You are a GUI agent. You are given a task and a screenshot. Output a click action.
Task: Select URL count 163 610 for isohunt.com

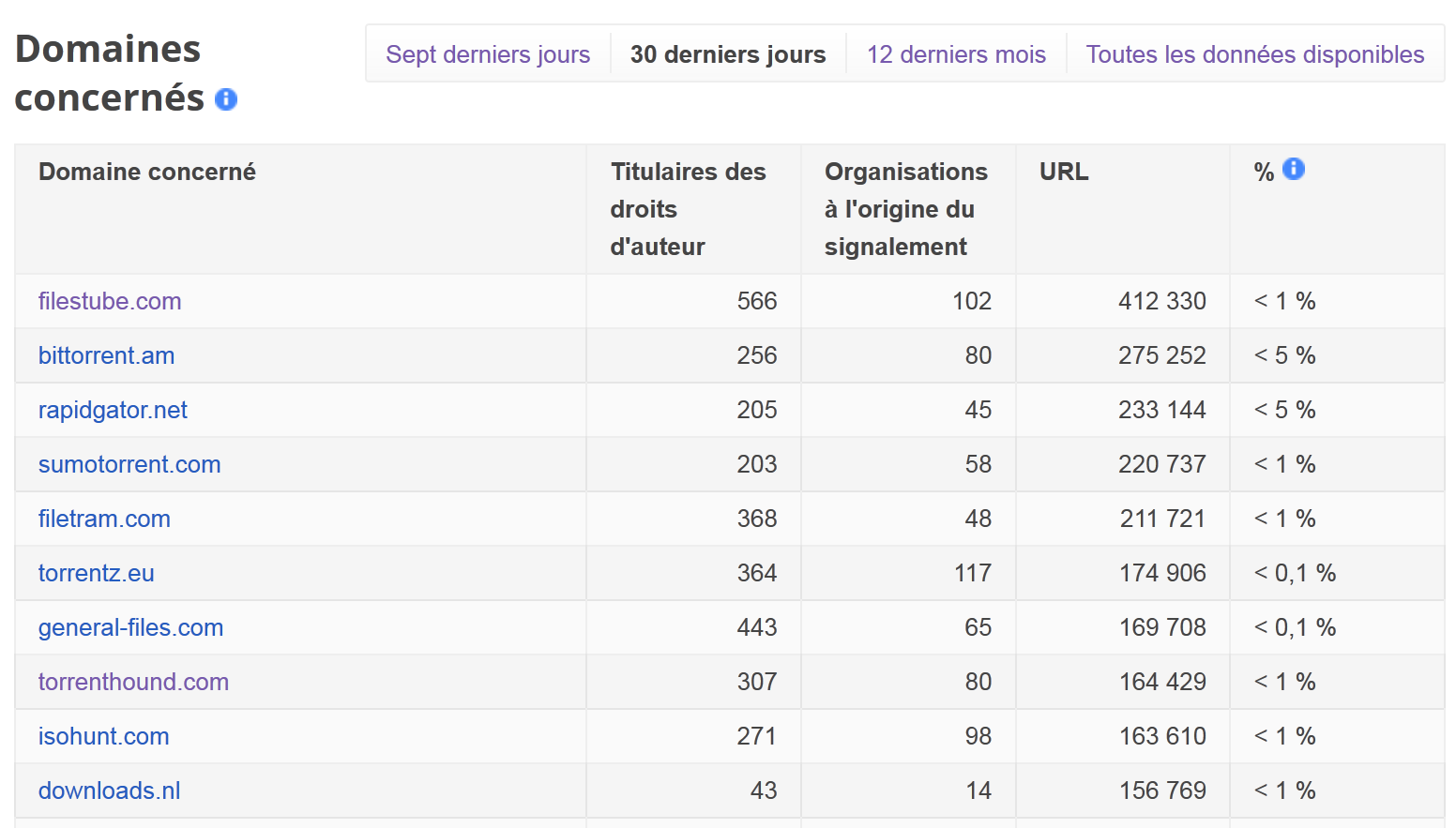pos(1162,736)
